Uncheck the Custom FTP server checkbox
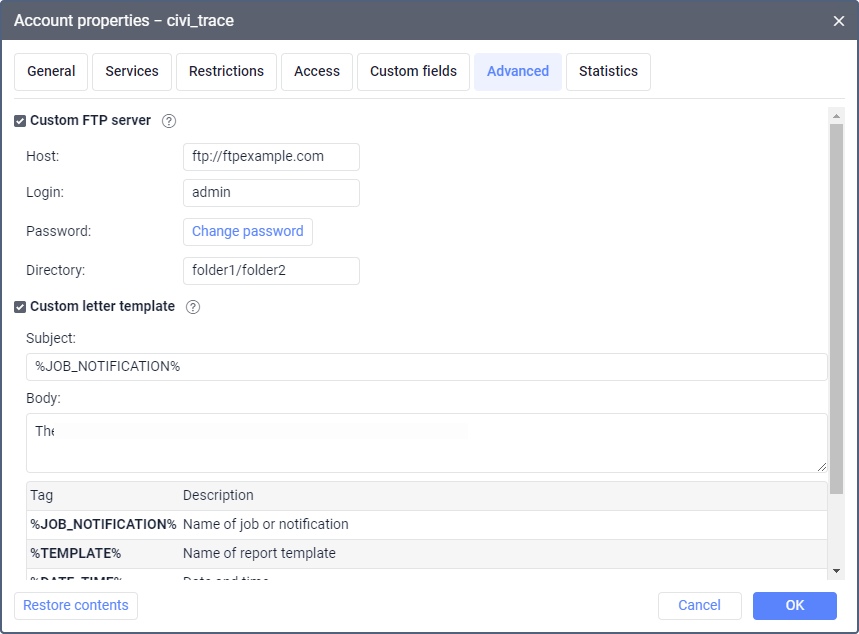 pyautogui.click(x=20, y=121)
